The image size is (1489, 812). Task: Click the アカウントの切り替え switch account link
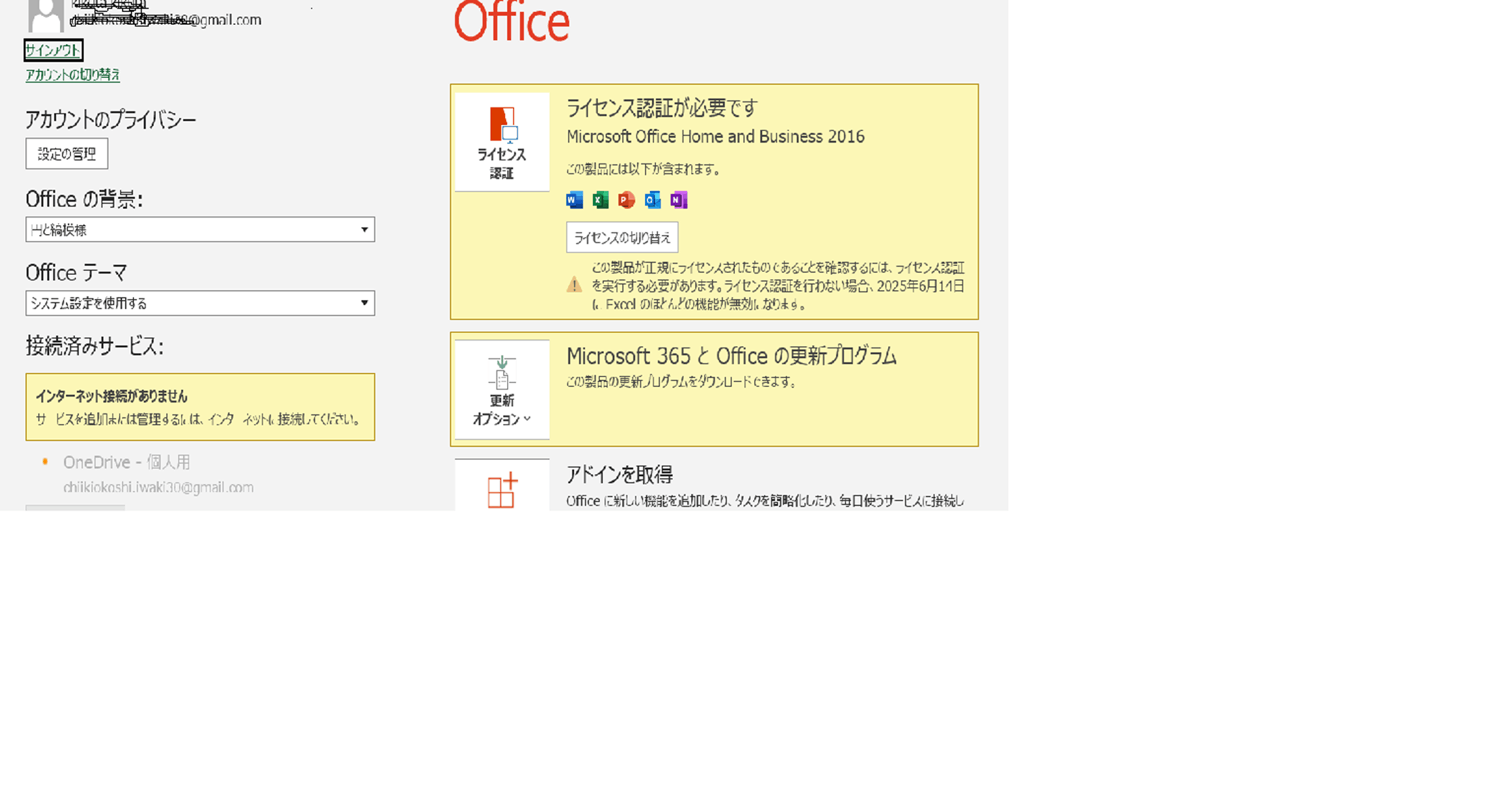pos(73,75)
